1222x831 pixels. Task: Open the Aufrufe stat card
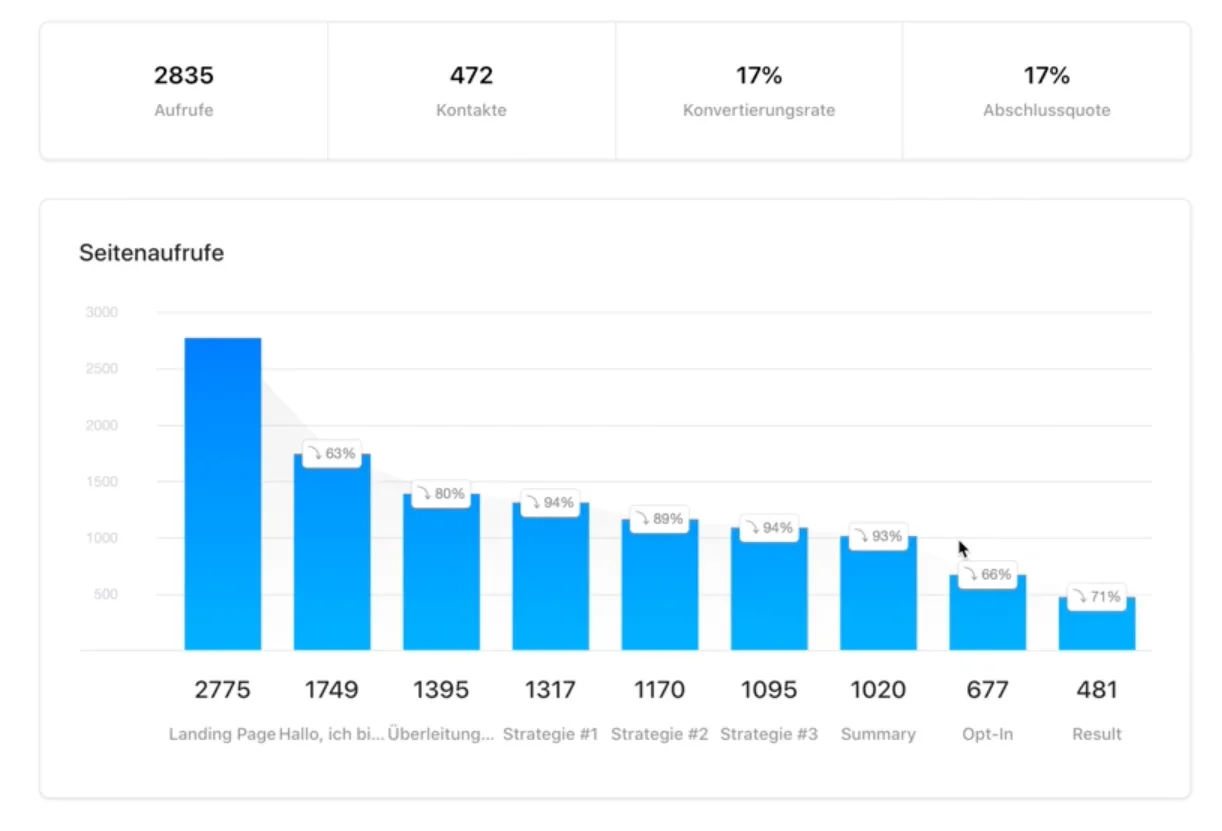[x=184, y=91]
